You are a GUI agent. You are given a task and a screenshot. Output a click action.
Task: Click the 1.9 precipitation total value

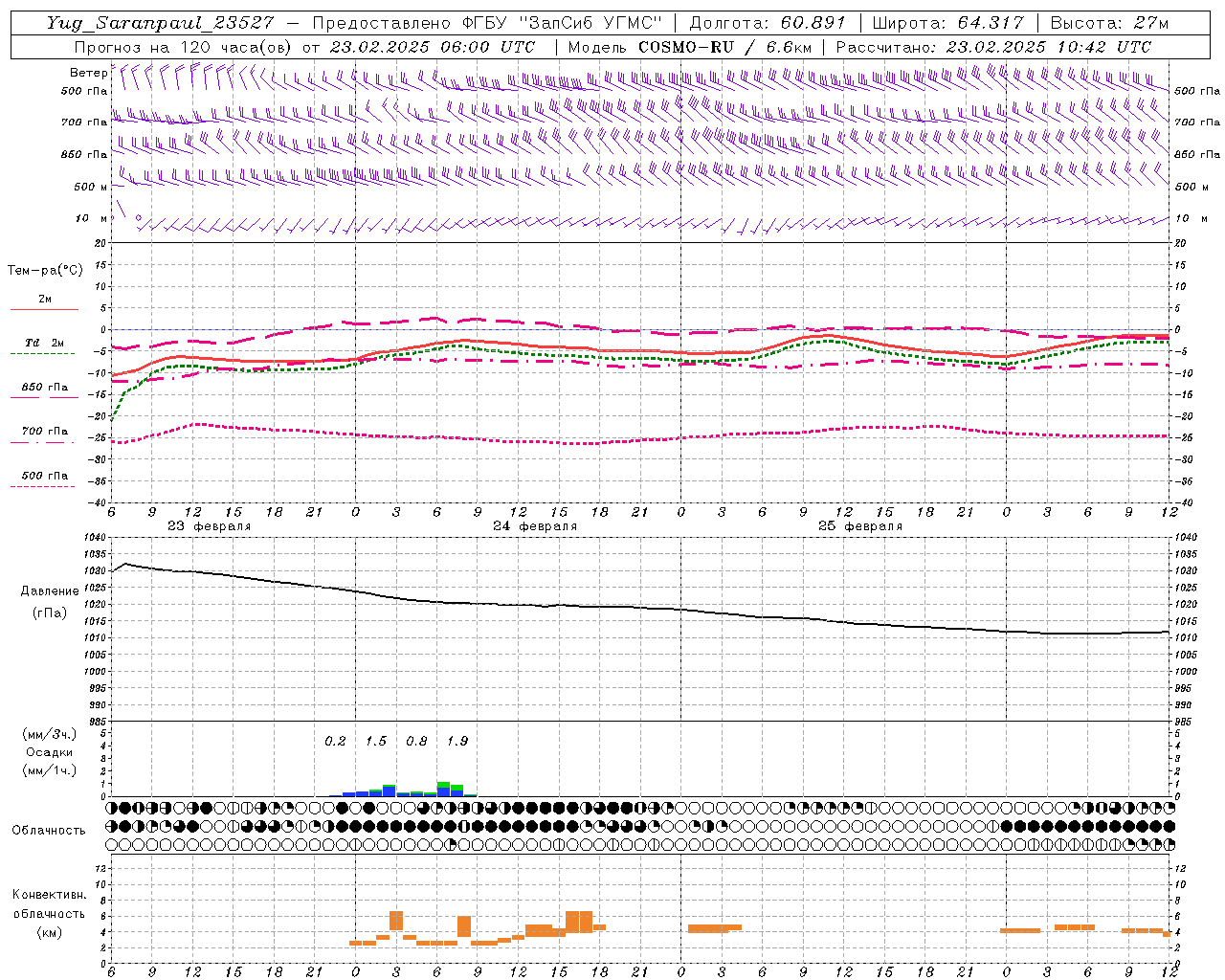pyautogui.click(x=457, y=741)
